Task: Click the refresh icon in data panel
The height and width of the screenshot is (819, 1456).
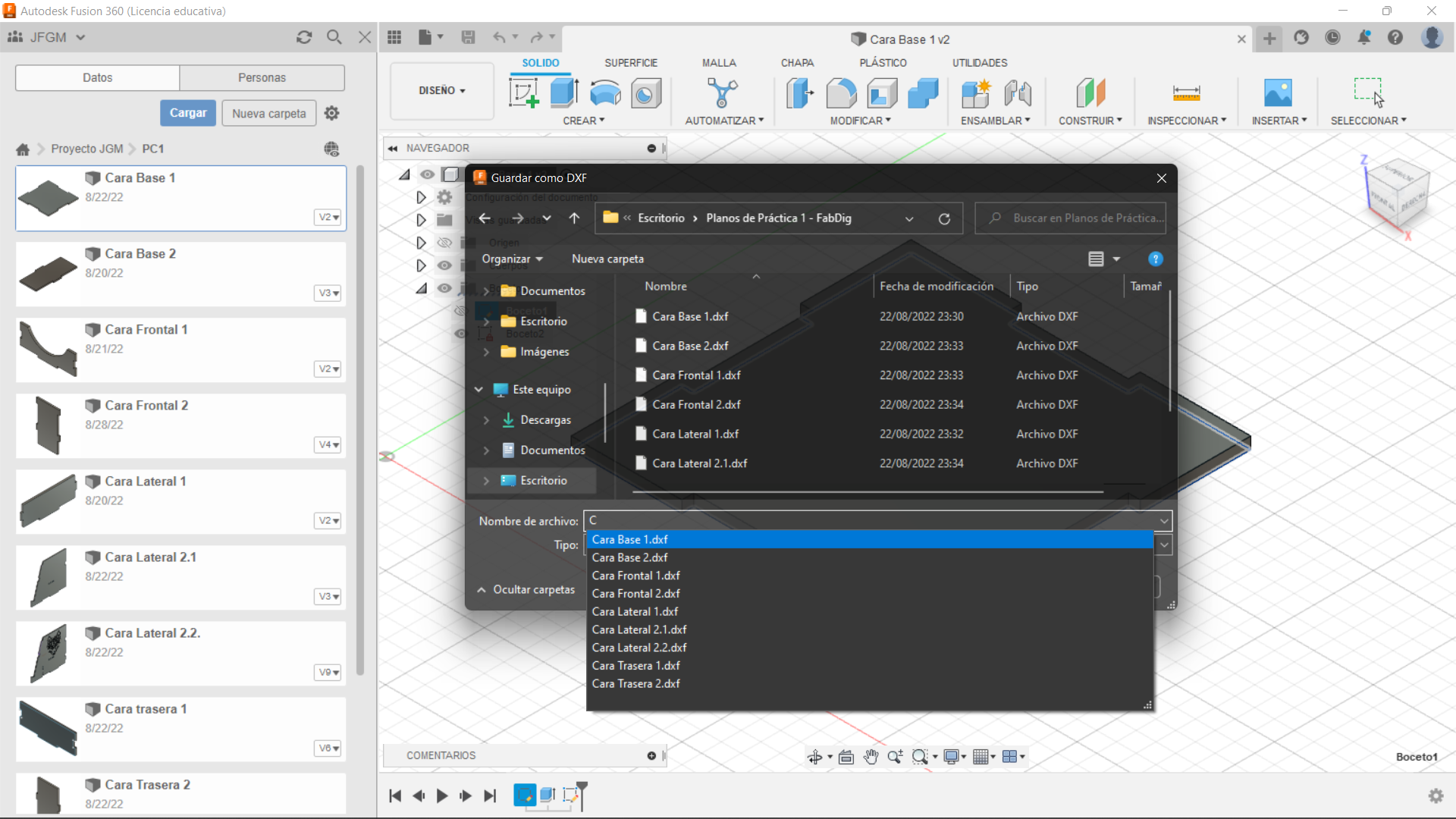Action: click(304, 37)
